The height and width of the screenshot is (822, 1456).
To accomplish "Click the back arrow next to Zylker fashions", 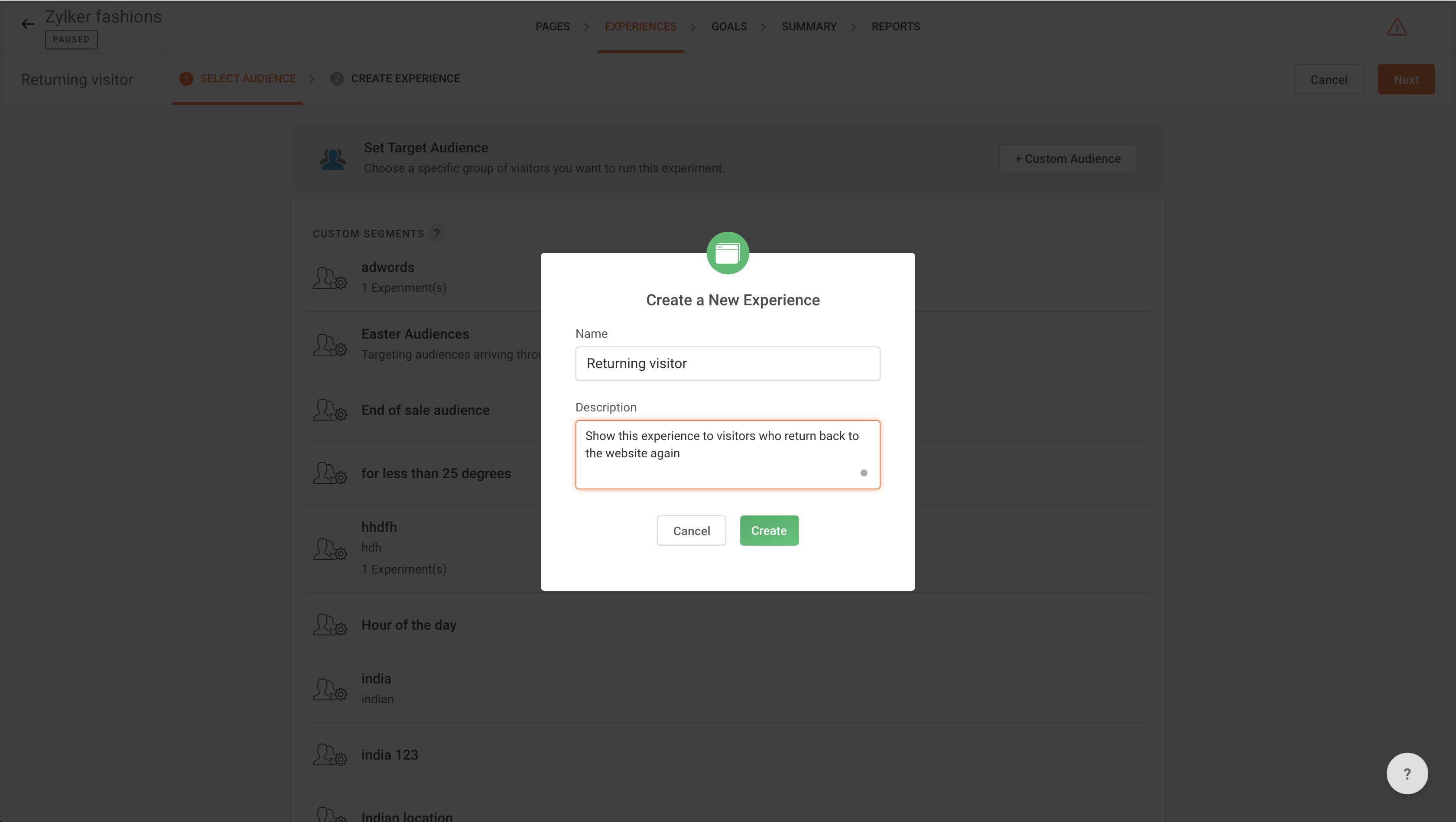I will point(27,24).
